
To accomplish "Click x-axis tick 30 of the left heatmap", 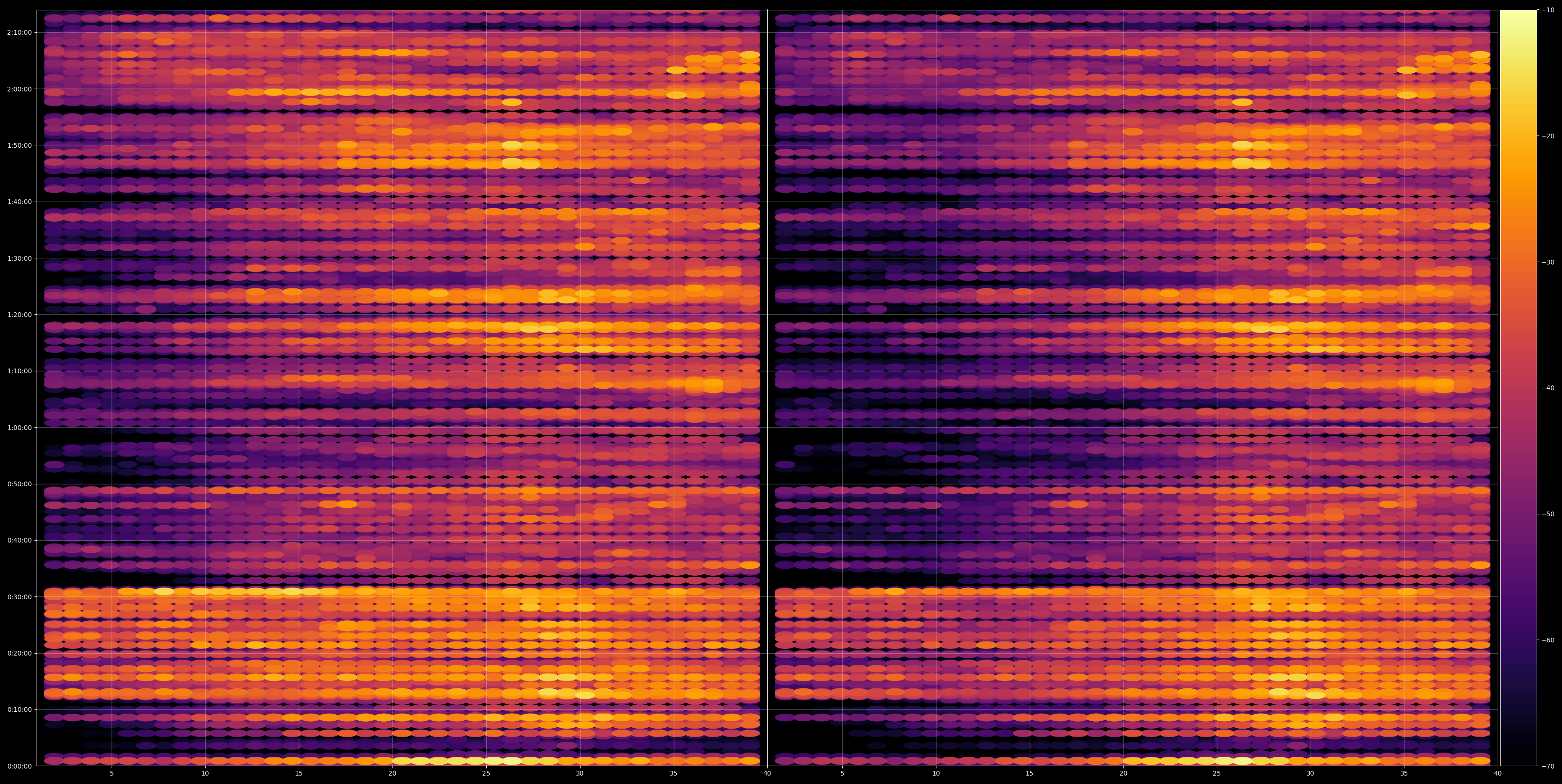I will click(580, 774).
